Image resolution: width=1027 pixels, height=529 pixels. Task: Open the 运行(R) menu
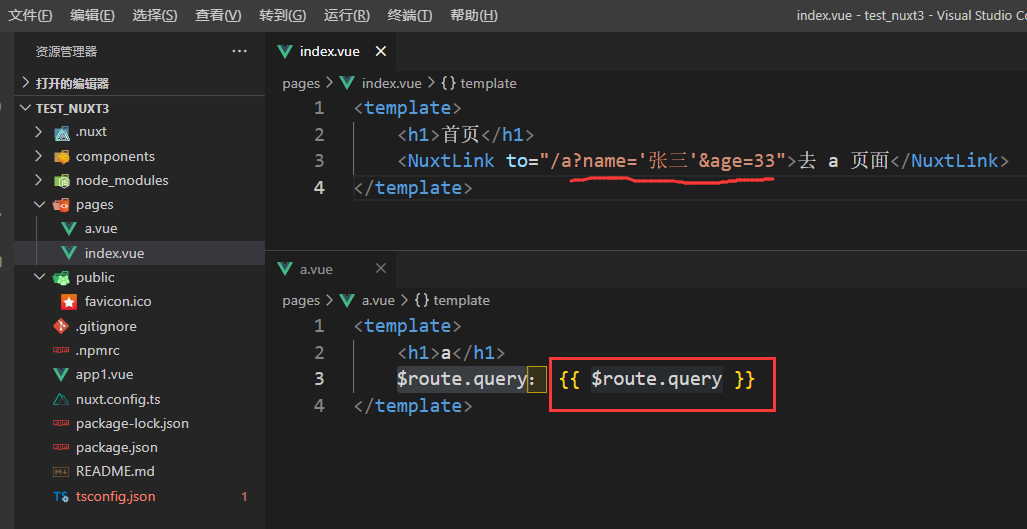click(x=346, y=16)
